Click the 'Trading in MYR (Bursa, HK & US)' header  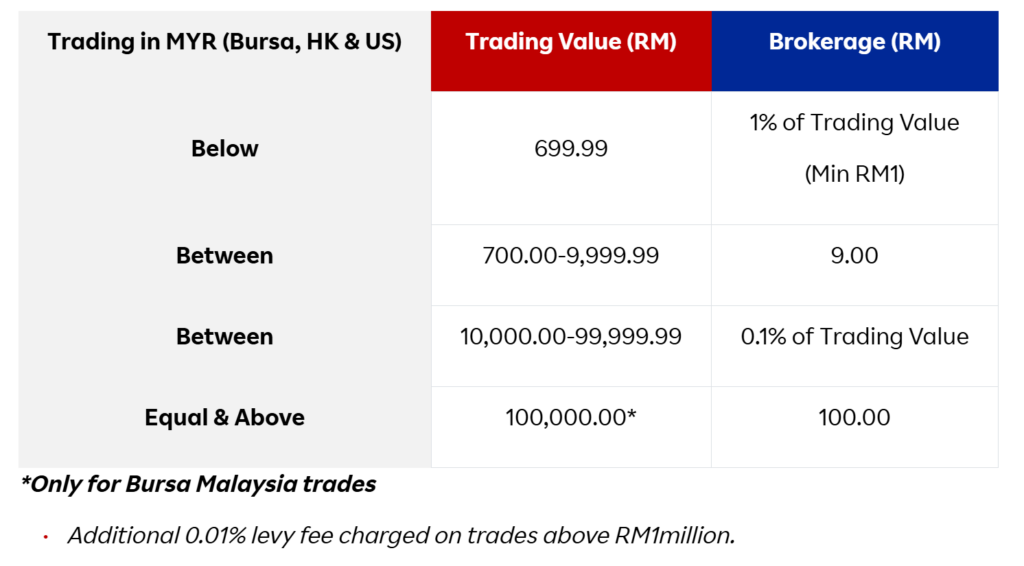click(x=224, y=42)
